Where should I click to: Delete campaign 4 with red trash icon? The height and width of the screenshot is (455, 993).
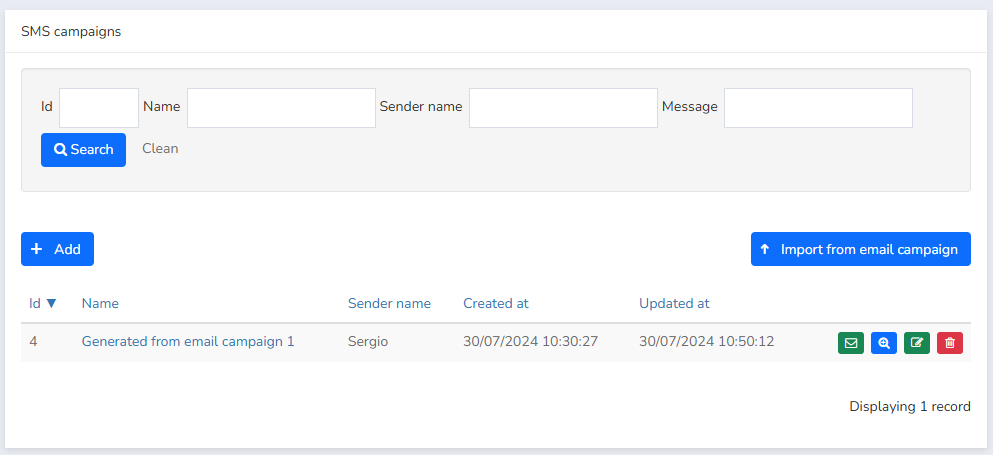(x=950, y=343)
